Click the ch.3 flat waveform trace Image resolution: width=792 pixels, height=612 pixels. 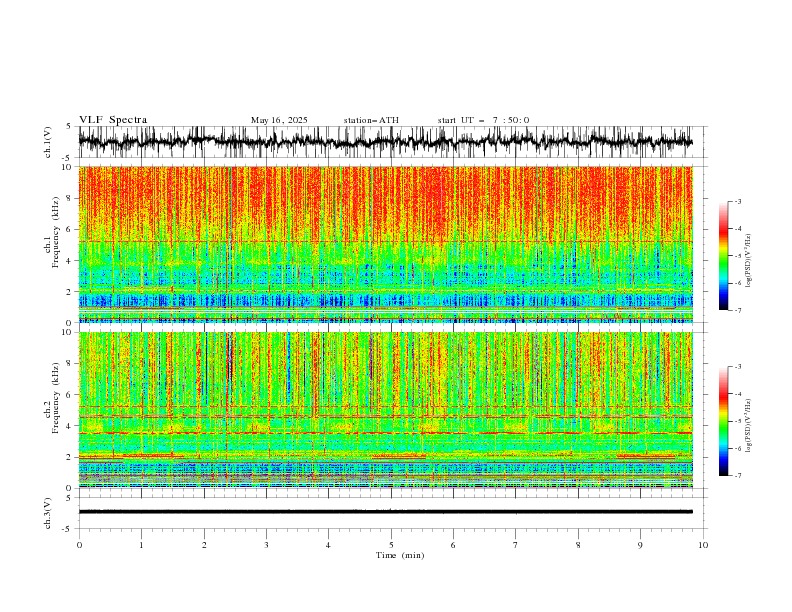pos(386,512)
